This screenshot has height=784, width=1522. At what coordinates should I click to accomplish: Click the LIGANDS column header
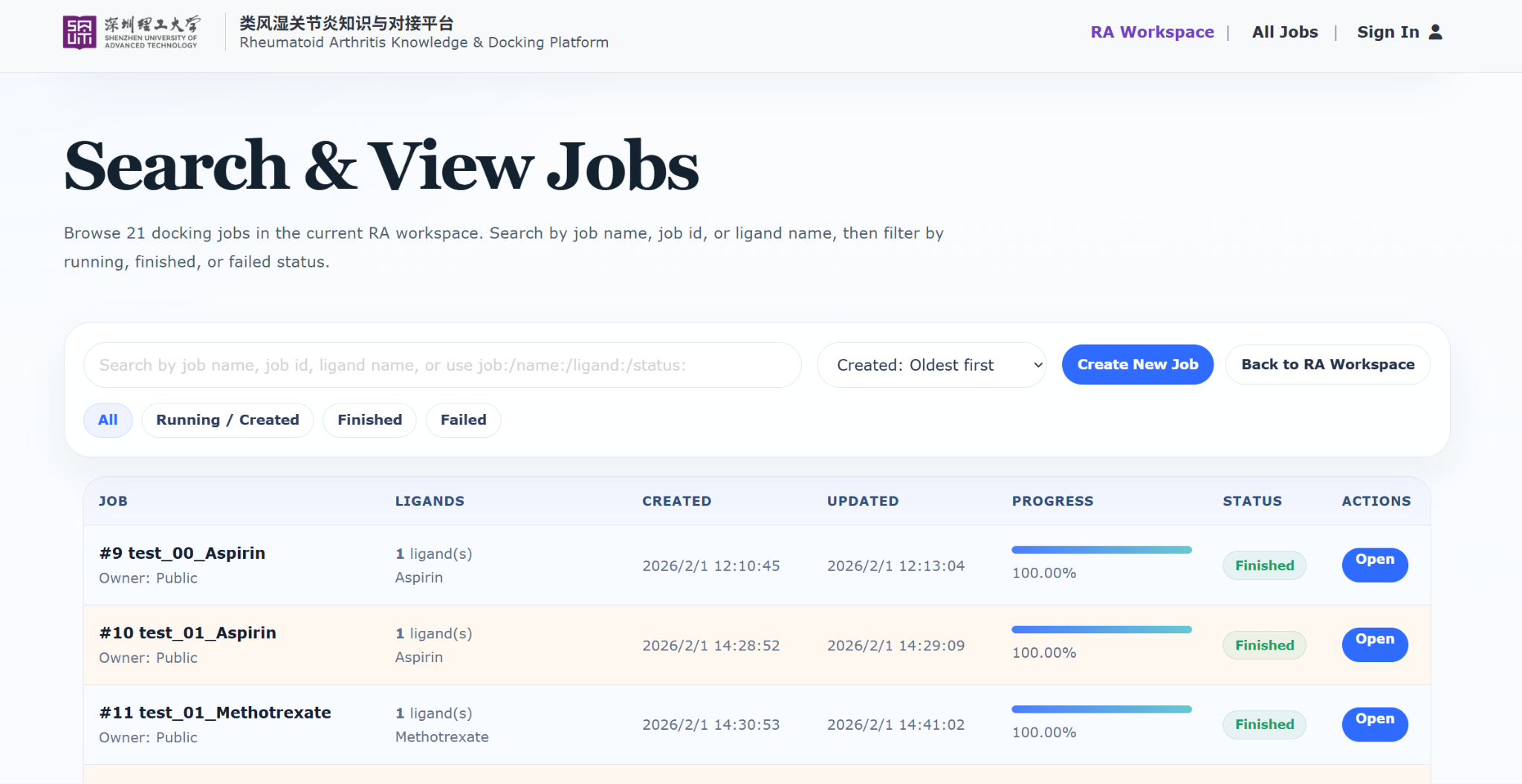click(x=430, y=501)
